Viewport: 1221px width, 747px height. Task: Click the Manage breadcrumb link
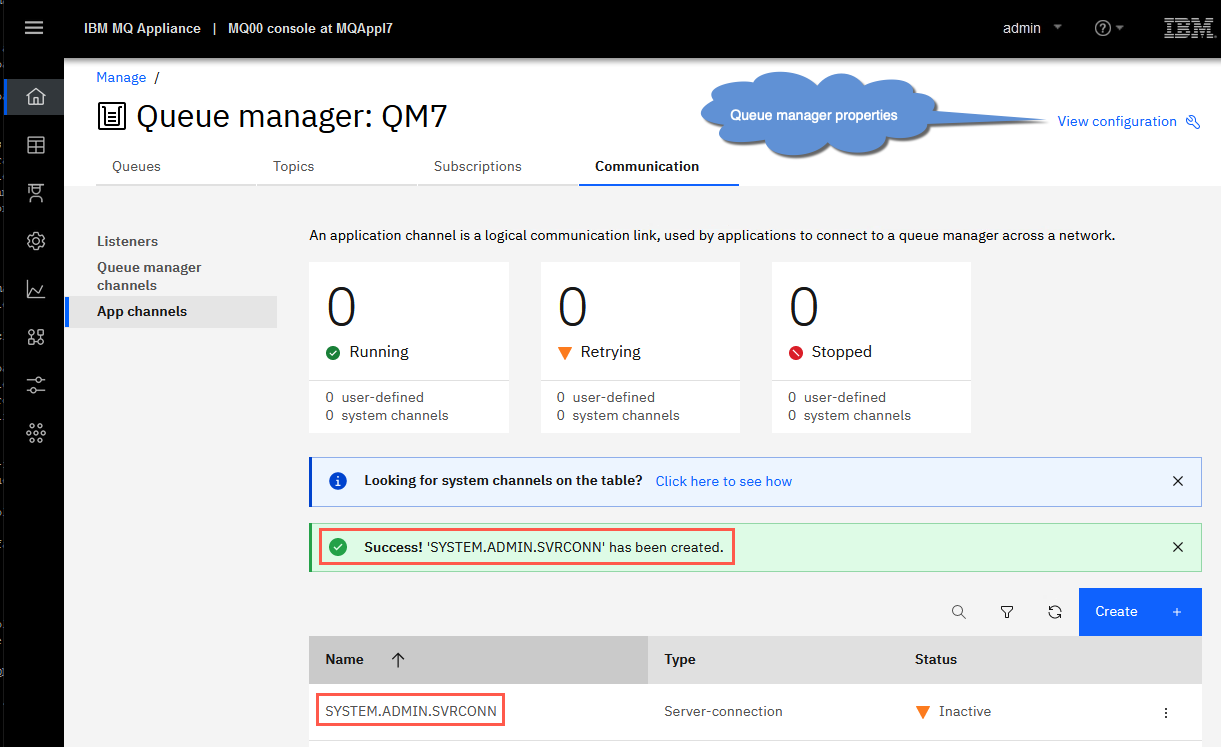click(121, 77)
